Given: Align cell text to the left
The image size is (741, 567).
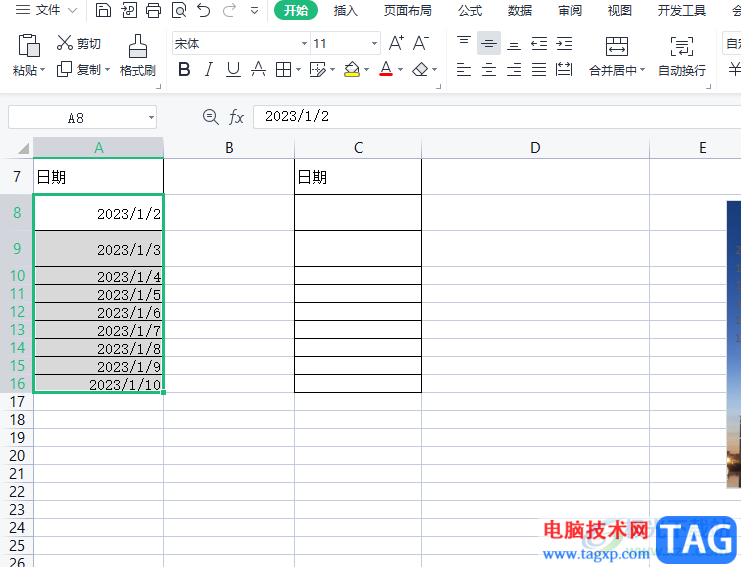Looking at the screenshot, I should 464,70.
